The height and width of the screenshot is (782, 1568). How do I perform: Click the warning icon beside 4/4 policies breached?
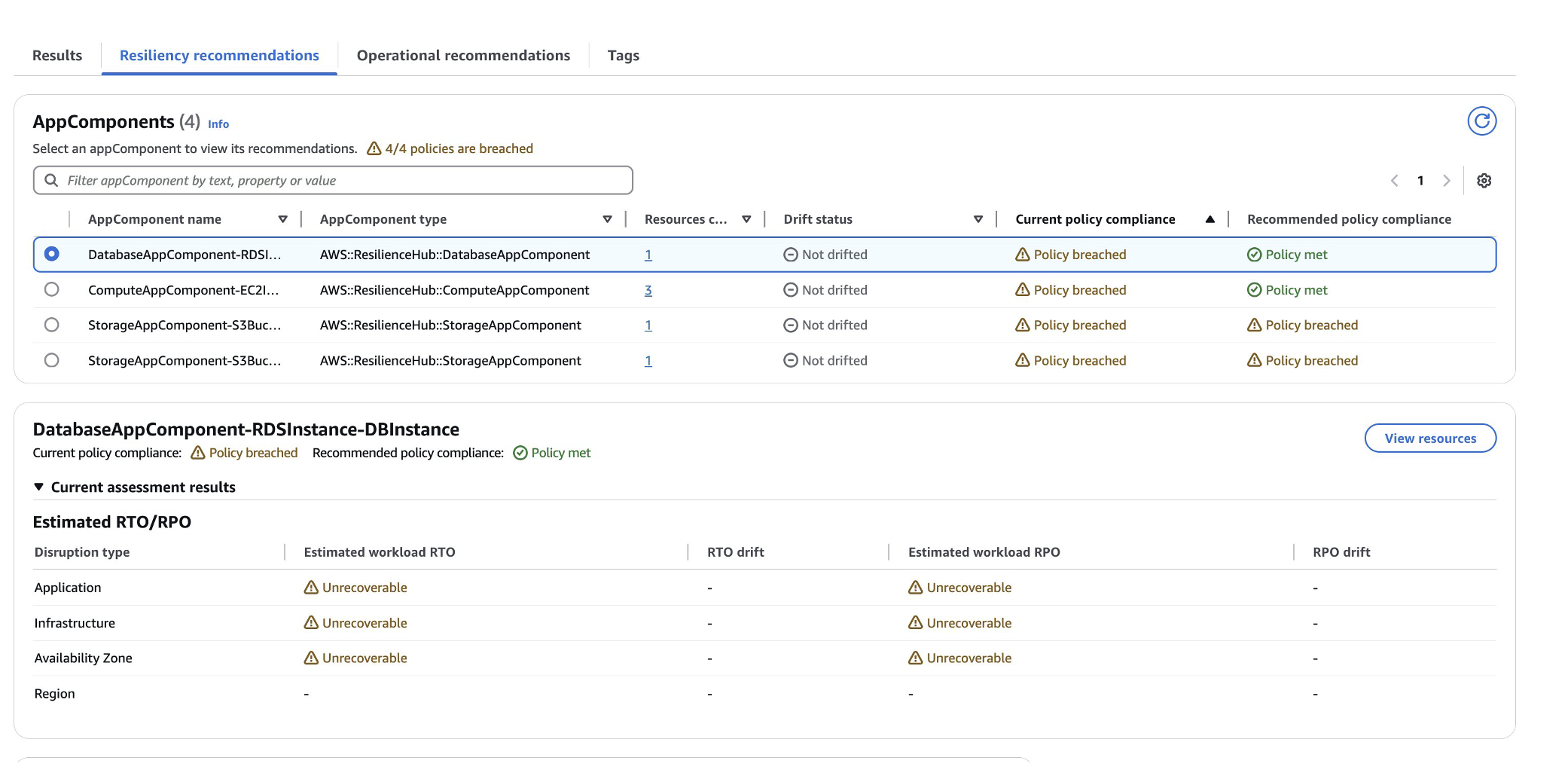pos(374,148)
